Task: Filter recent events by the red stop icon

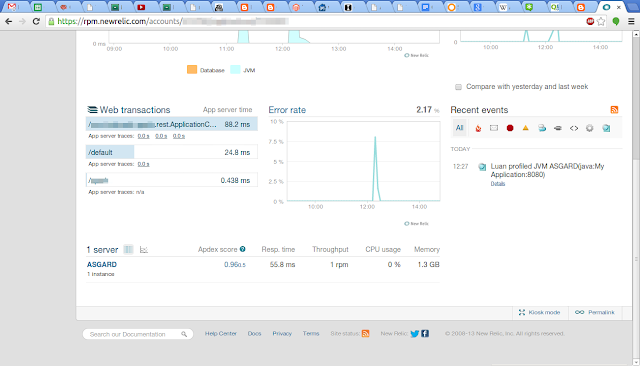Action: [x=510, y=128]
